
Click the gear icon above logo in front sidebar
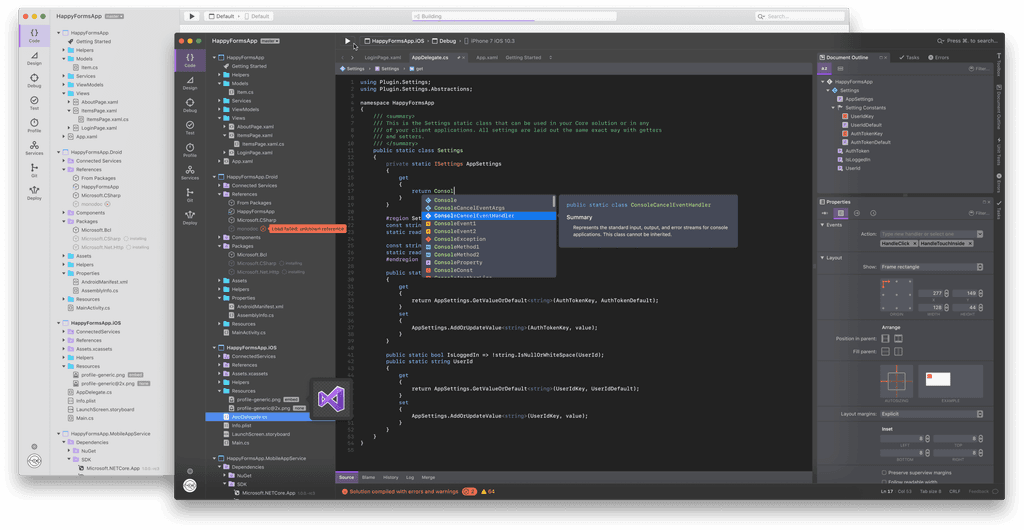point(189,471)
